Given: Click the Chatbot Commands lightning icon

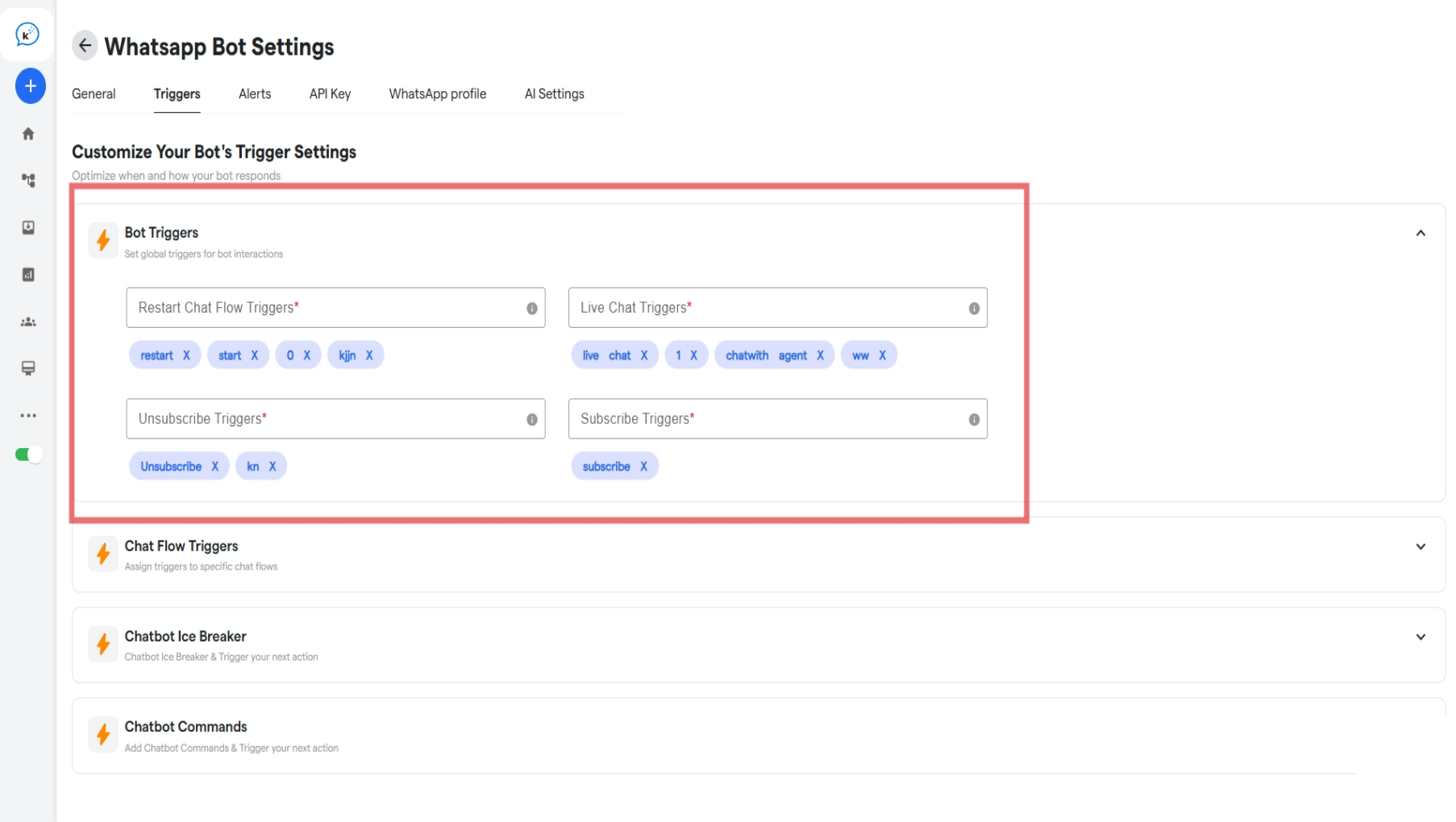Looking at the screenshot, I should (103, 734).
